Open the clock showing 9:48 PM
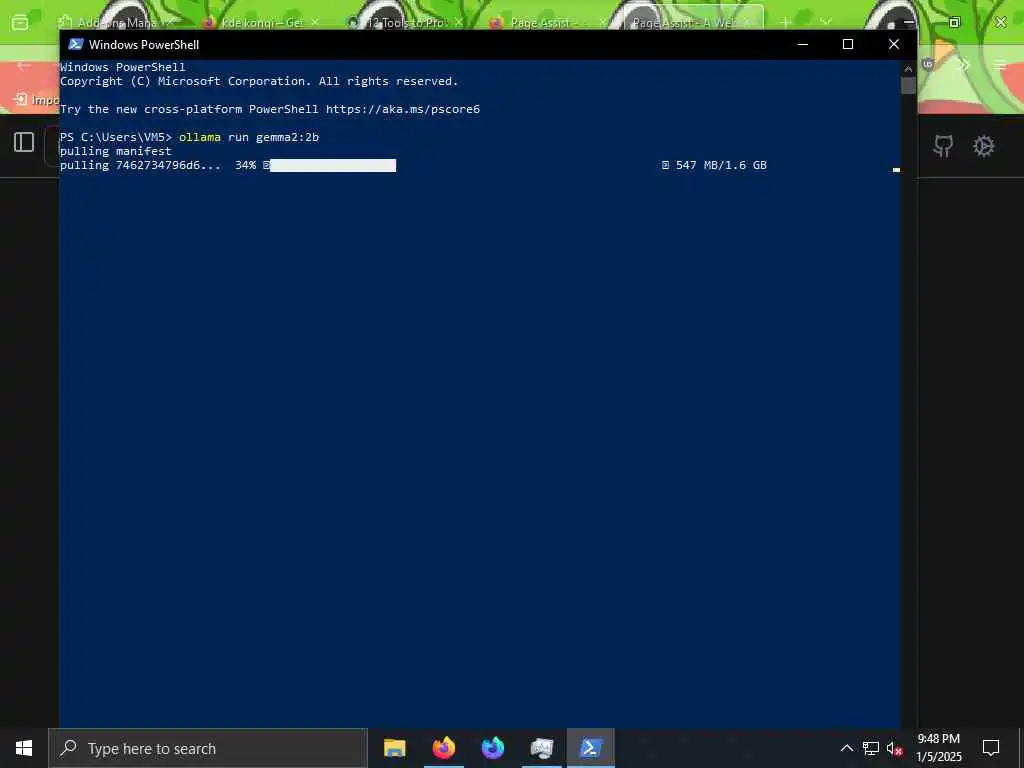This screenshot has height=768, width=1024. coord(938,748)
